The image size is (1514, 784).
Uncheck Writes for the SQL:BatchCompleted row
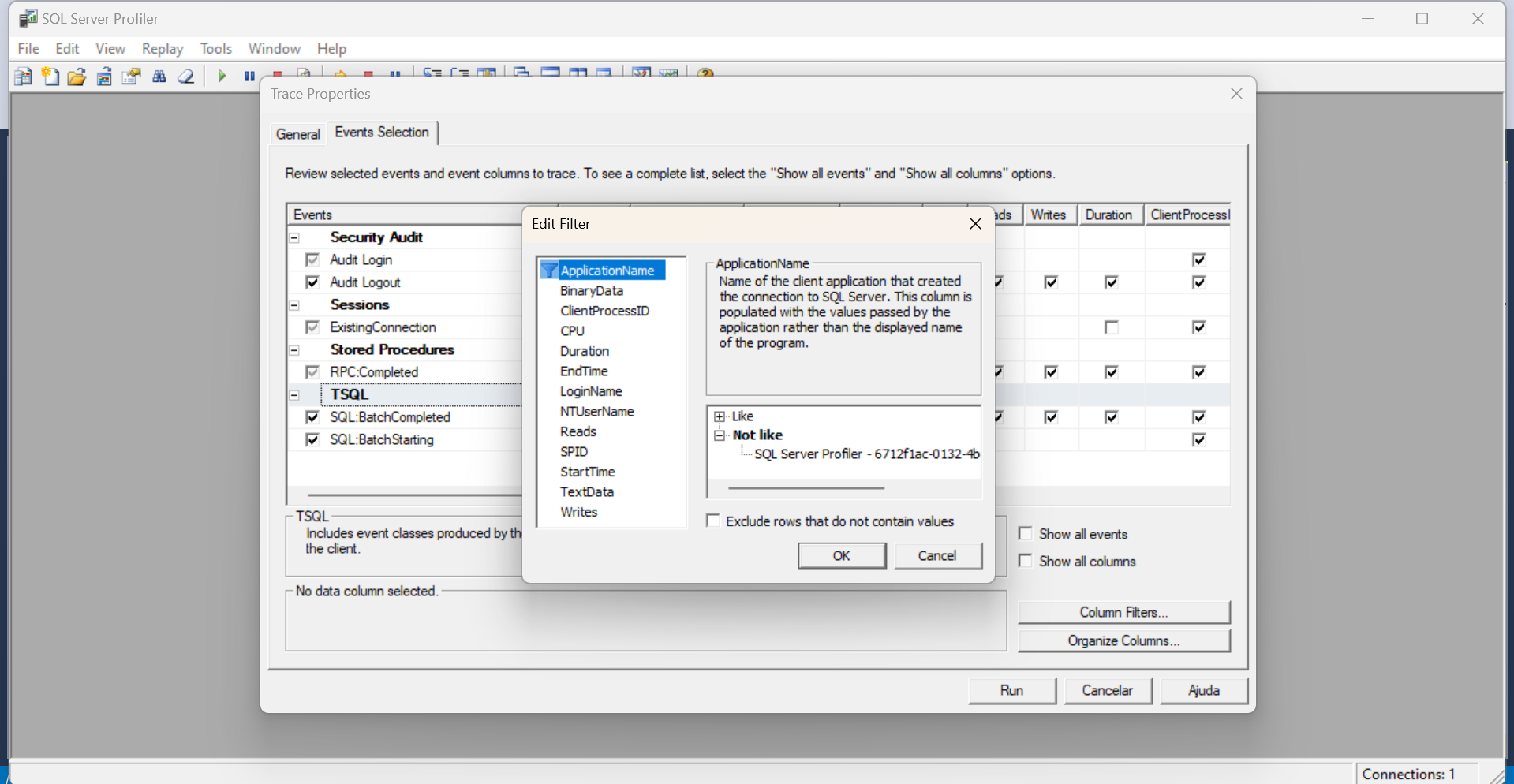pyautogui.click(x=1051, y=417)
